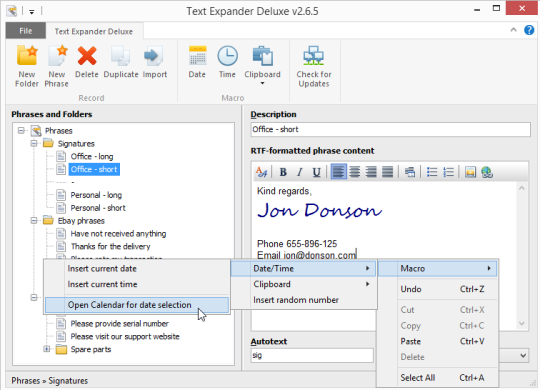The image size is (540, 390).
Task: Toggle underline formatting
Action: (x=316, y=172)
